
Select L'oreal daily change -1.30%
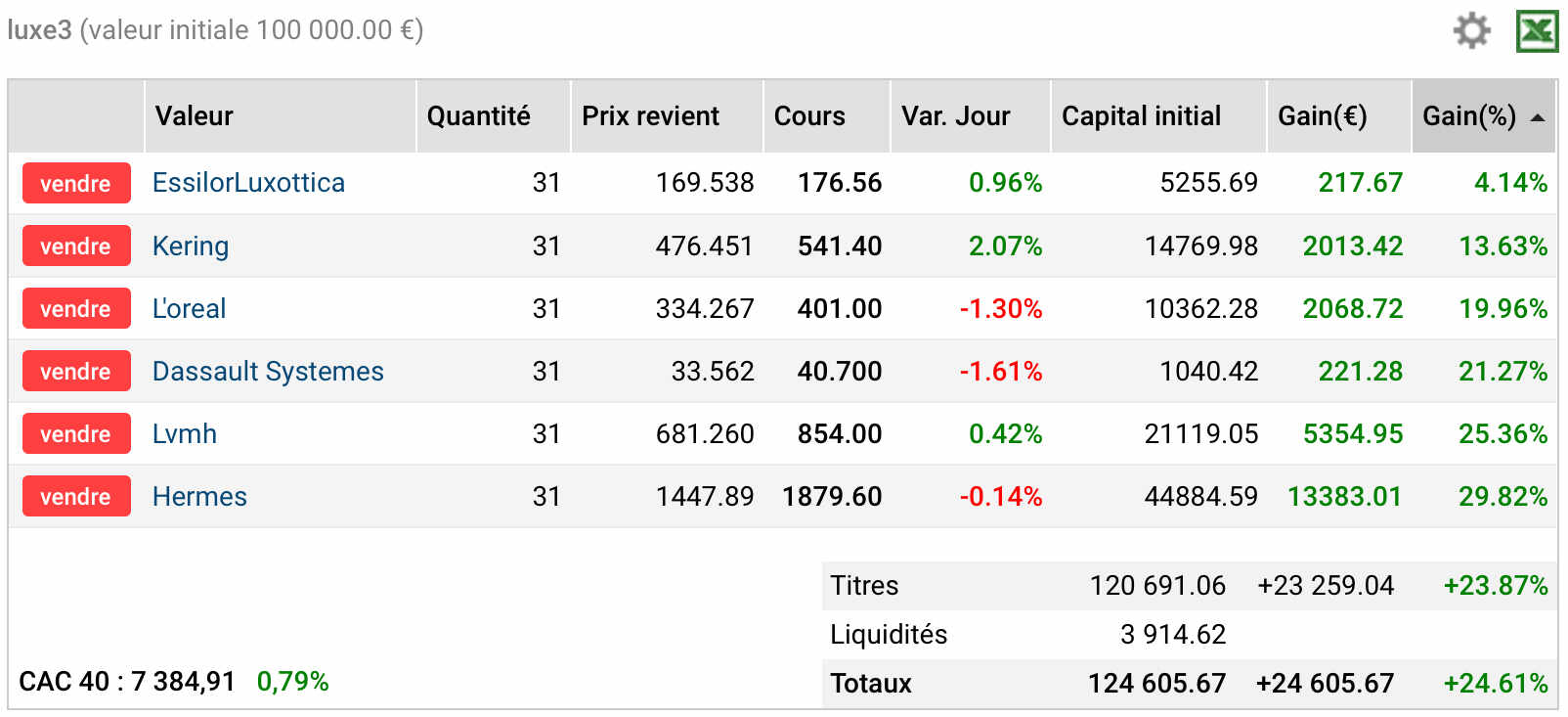[1001, 308]
